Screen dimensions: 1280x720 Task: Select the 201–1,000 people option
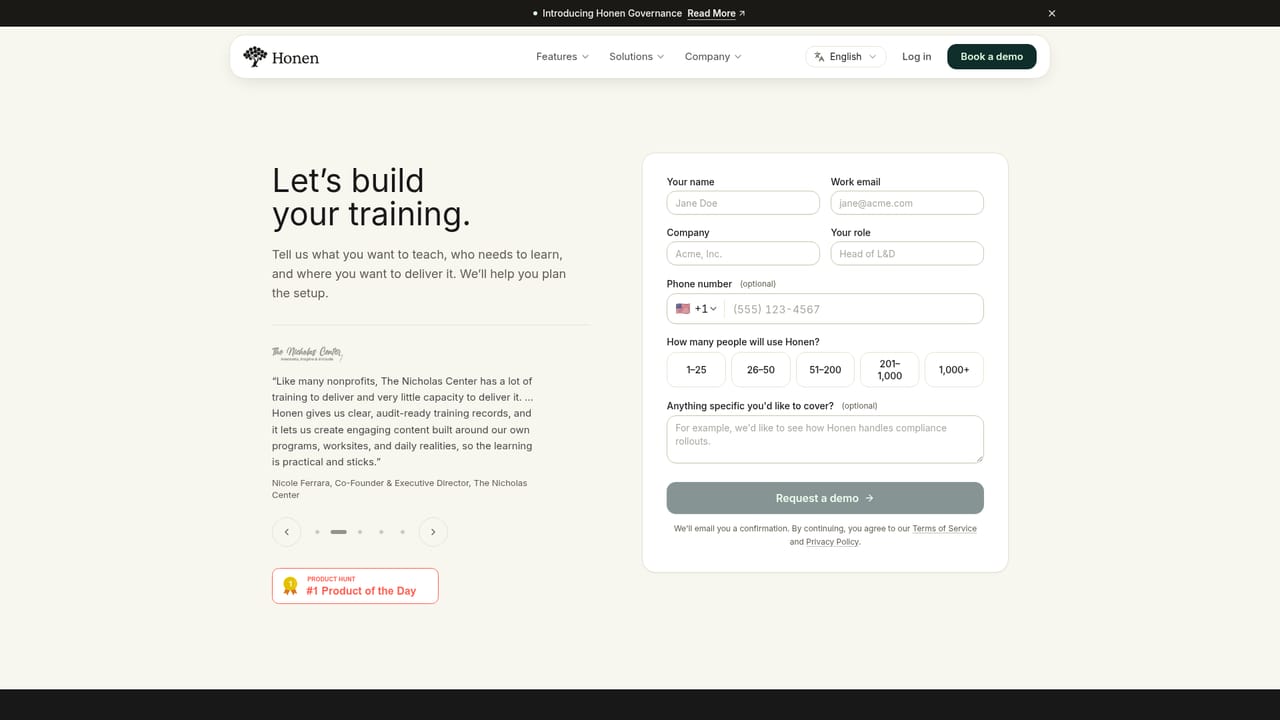tap(890, 370)
